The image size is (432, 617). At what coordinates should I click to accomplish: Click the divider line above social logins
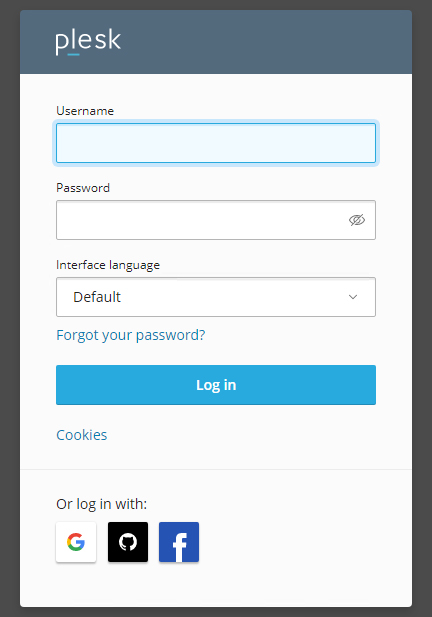(216, 469)
